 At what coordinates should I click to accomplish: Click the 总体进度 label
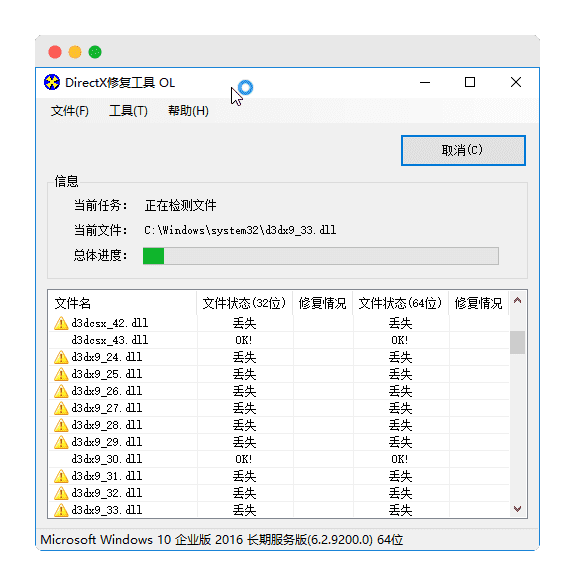(x=100, y=256)
